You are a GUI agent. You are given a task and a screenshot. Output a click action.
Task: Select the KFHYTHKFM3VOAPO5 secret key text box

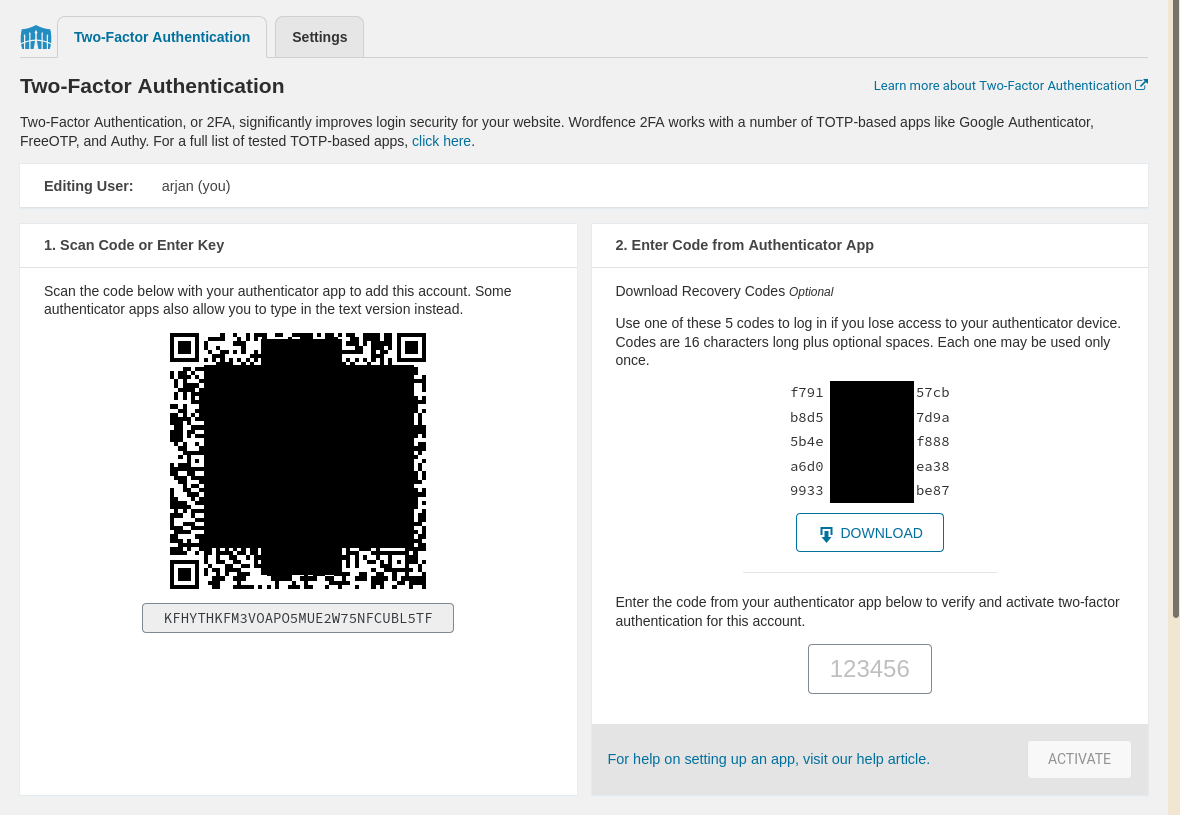pos(298,618)
